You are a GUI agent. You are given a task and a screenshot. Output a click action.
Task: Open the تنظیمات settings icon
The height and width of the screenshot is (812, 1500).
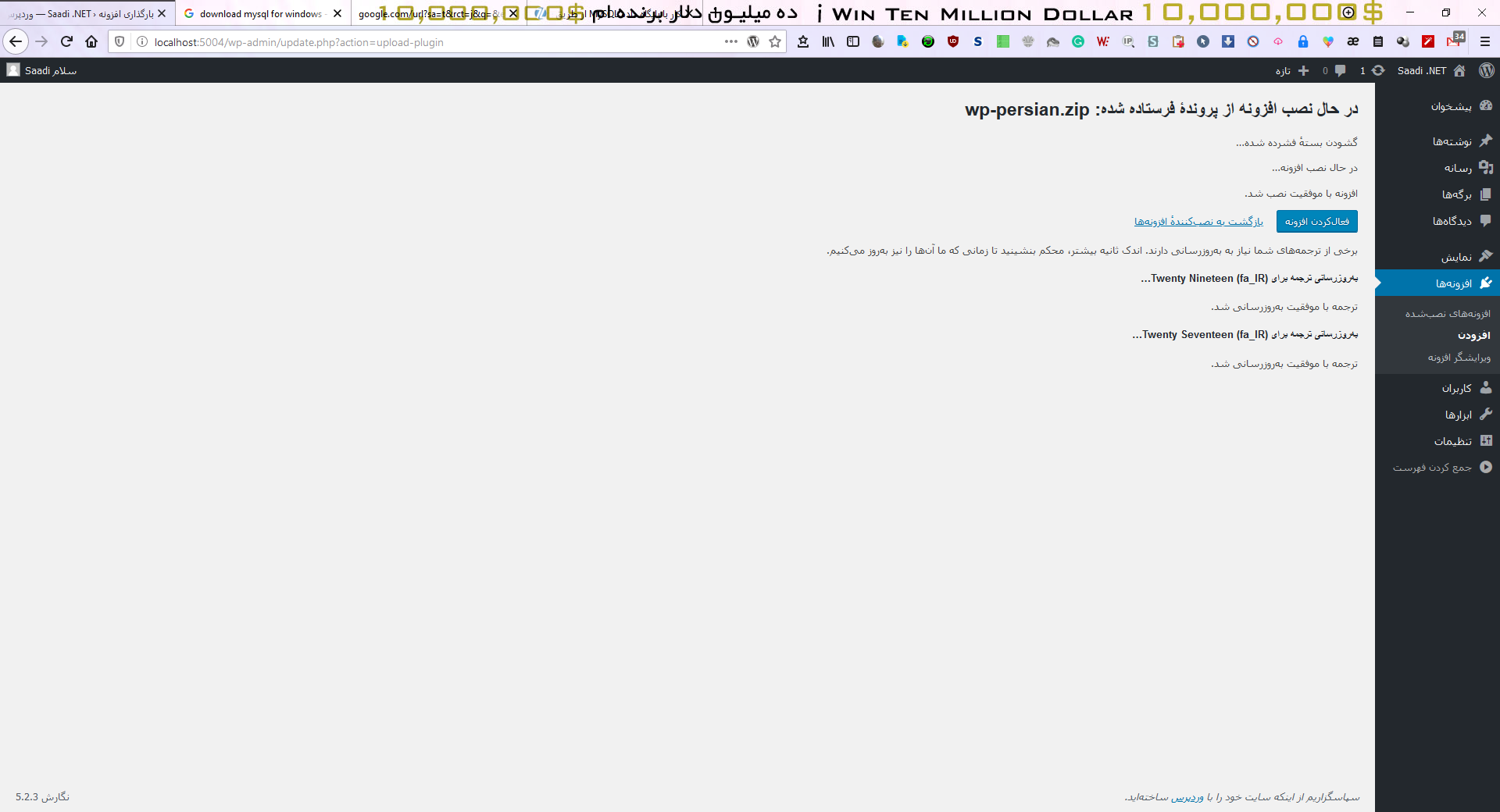tap(1487, 440)
